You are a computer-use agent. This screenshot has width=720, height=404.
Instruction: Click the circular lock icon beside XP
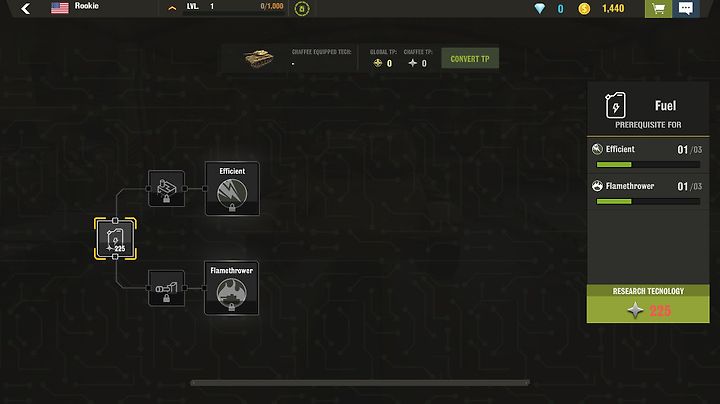(x=302, y=9)
